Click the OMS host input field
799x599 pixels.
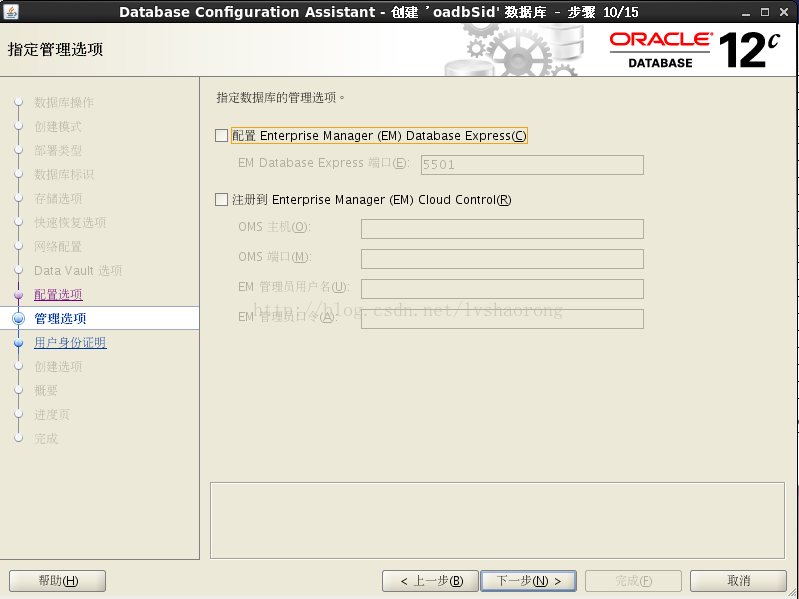coord(502,229)
